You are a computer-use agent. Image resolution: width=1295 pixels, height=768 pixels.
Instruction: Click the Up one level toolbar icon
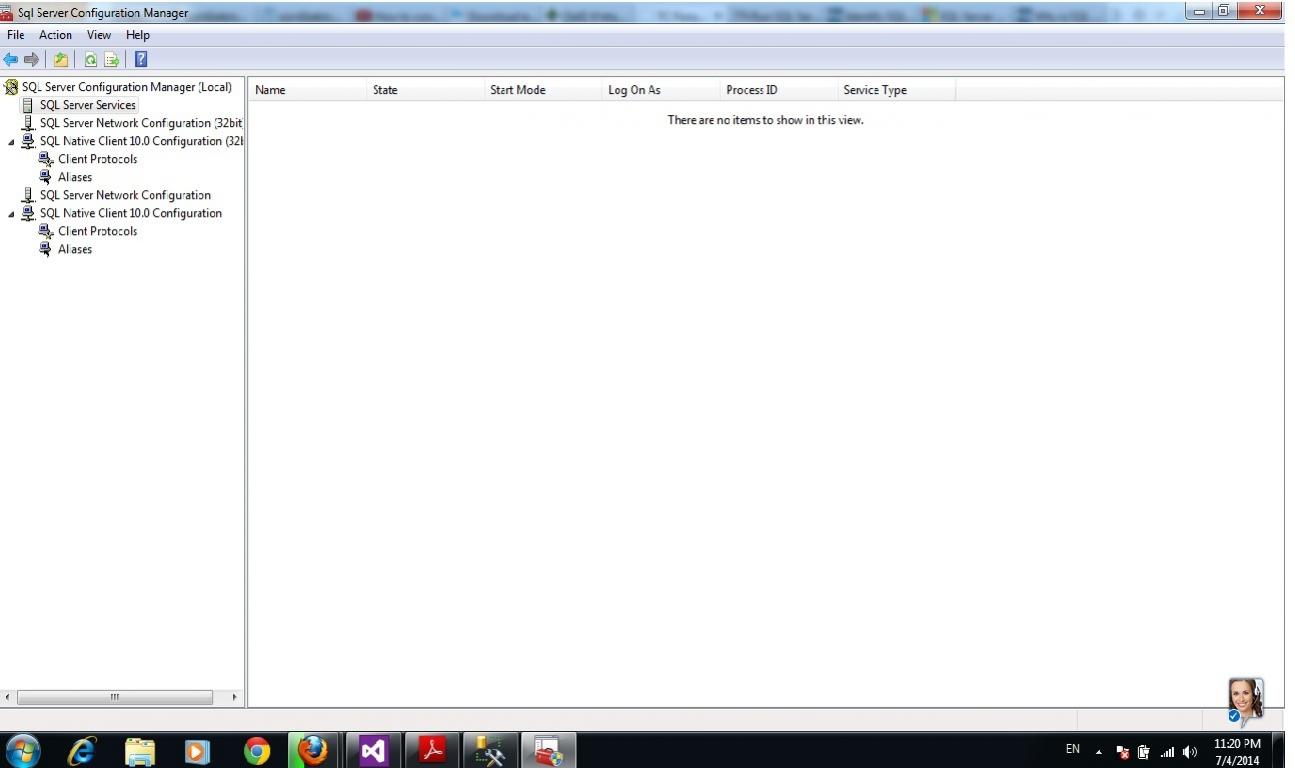61,60
